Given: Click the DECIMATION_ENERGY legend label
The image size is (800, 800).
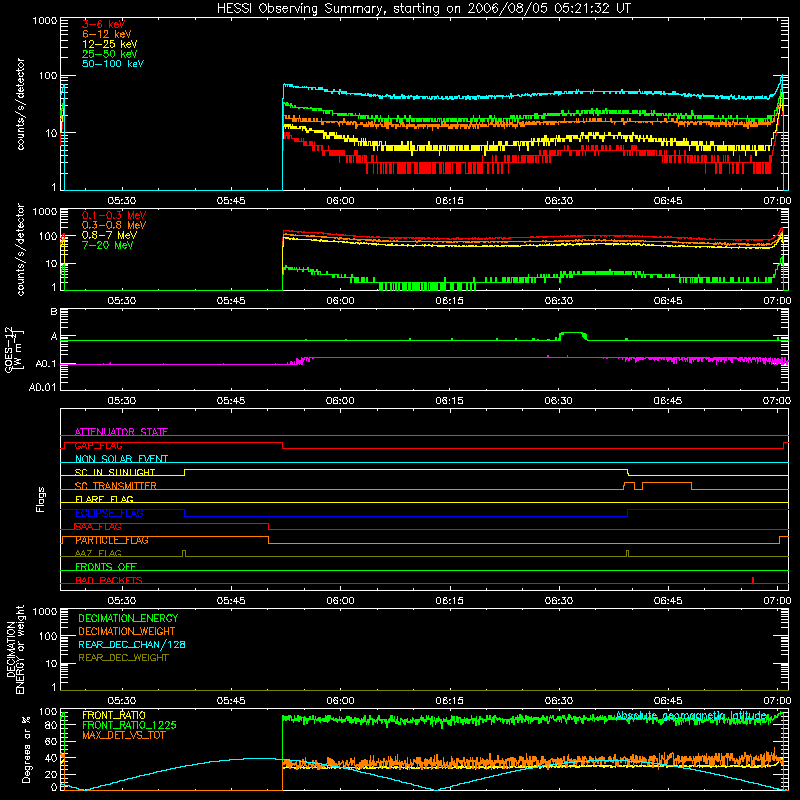Looking at the screenshot, I should click(128, 618).
